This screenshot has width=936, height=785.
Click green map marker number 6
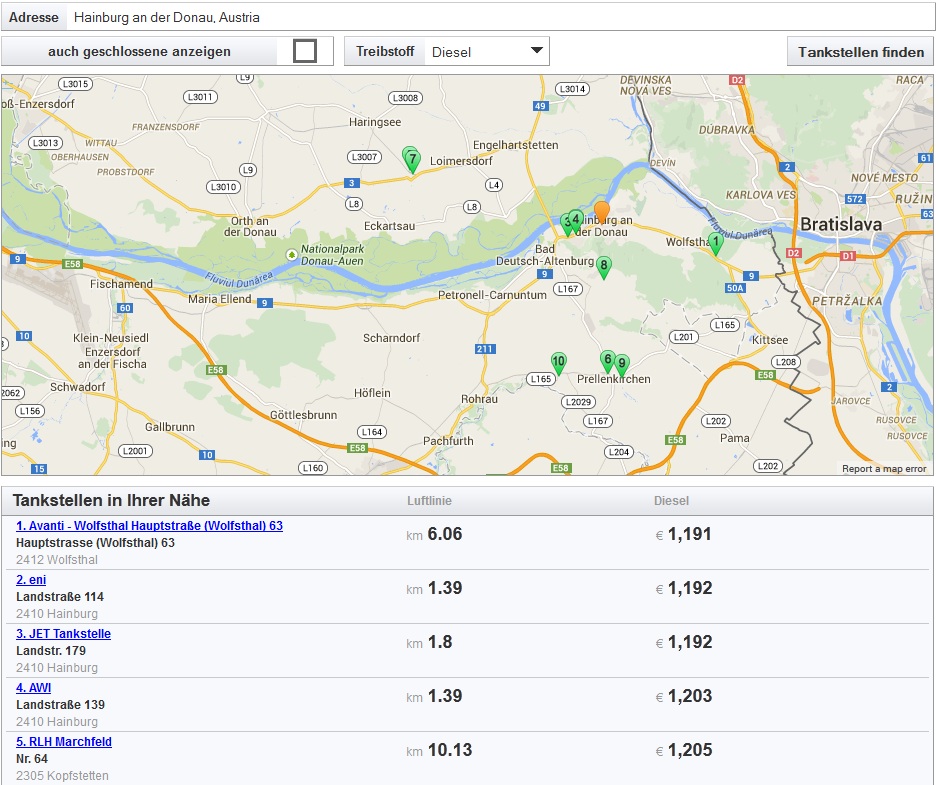[x=607, y=359]
